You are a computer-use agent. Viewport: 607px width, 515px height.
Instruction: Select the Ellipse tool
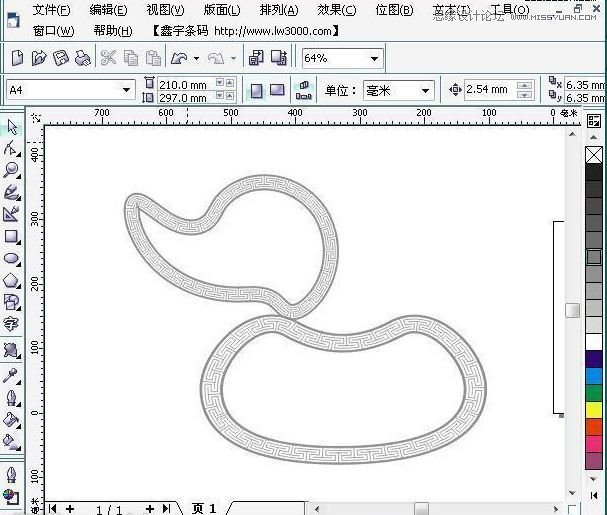click(x=12, y=259)
